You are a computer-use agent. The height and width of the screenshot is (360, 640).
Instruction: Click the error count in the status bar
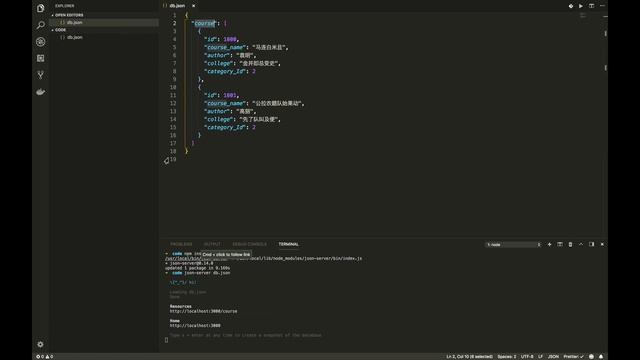pos(40,357)
